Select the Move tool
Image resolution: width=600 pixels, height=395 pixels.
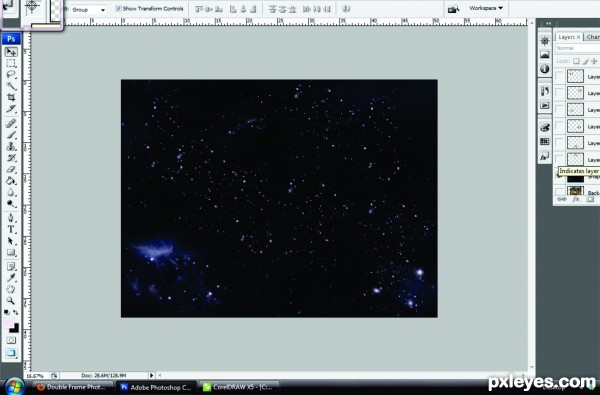coord(11,52)
